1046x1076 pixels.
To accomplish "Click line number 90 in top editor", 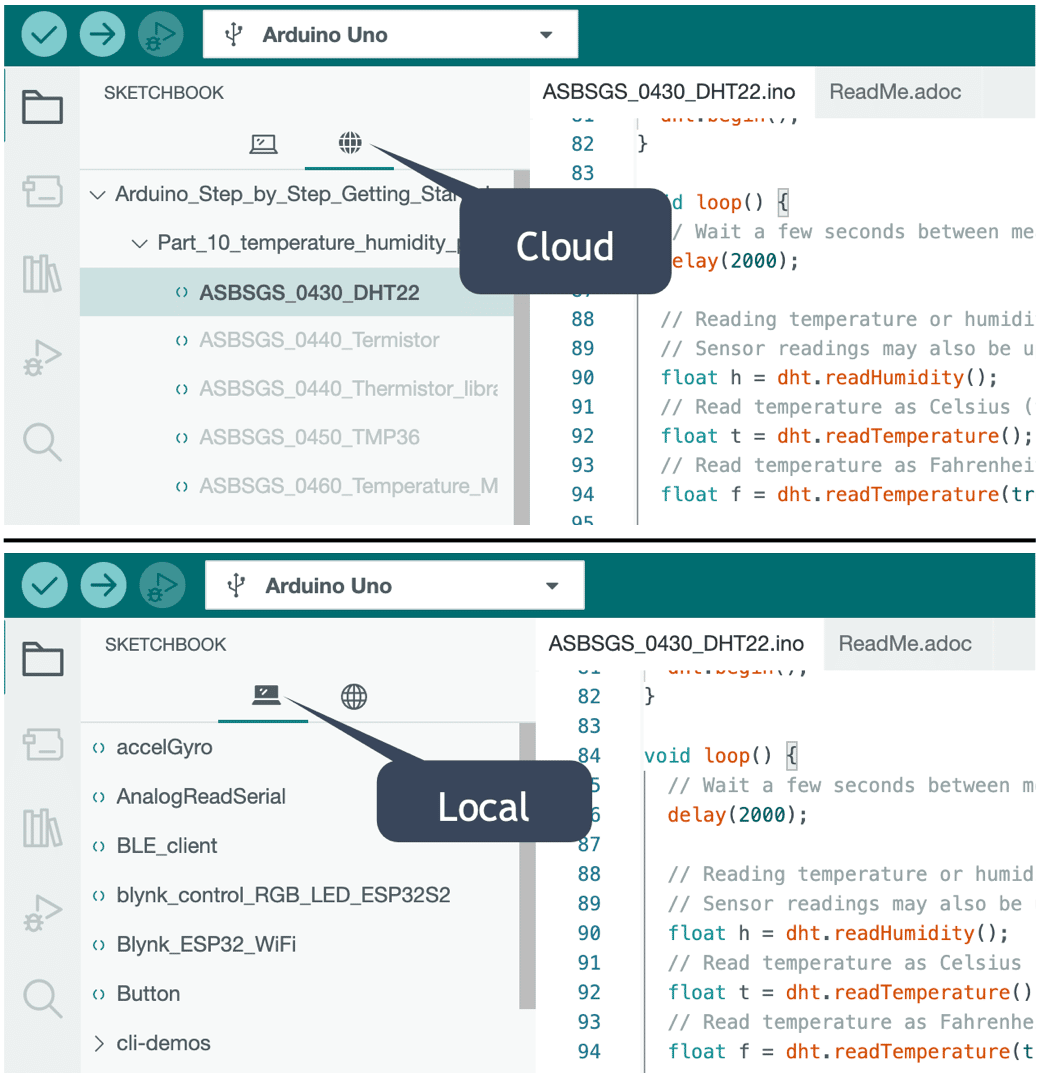I will (x=583, y=378).
